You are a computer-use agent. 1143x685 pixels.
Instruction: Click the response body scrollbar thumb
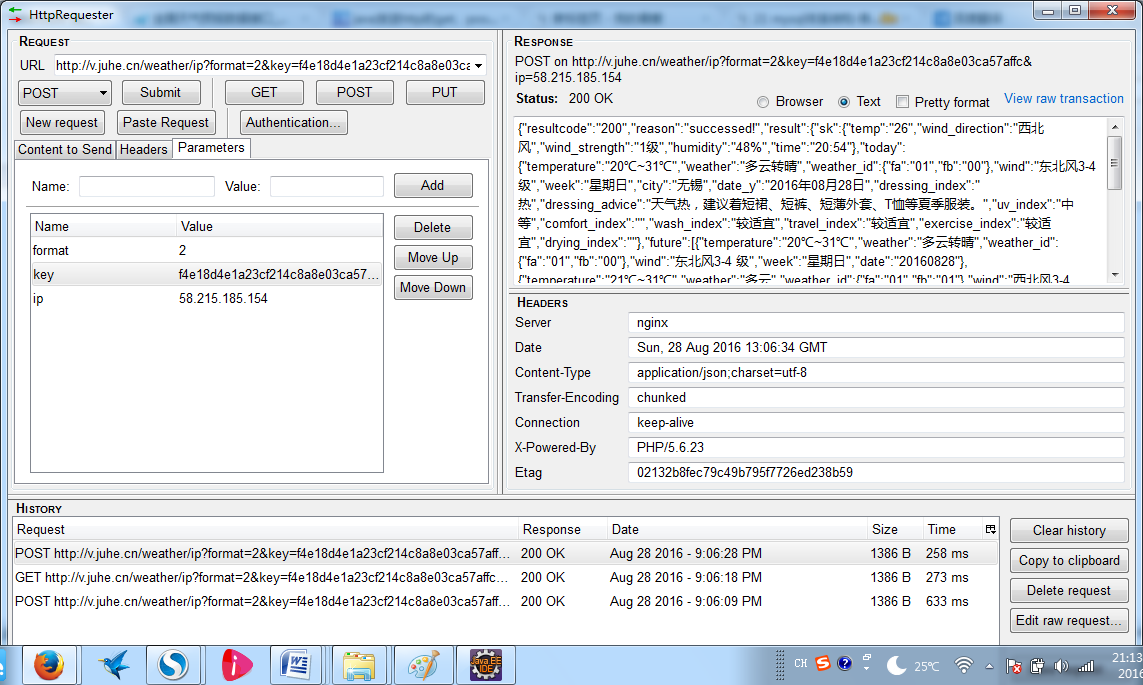(1114, 163)
